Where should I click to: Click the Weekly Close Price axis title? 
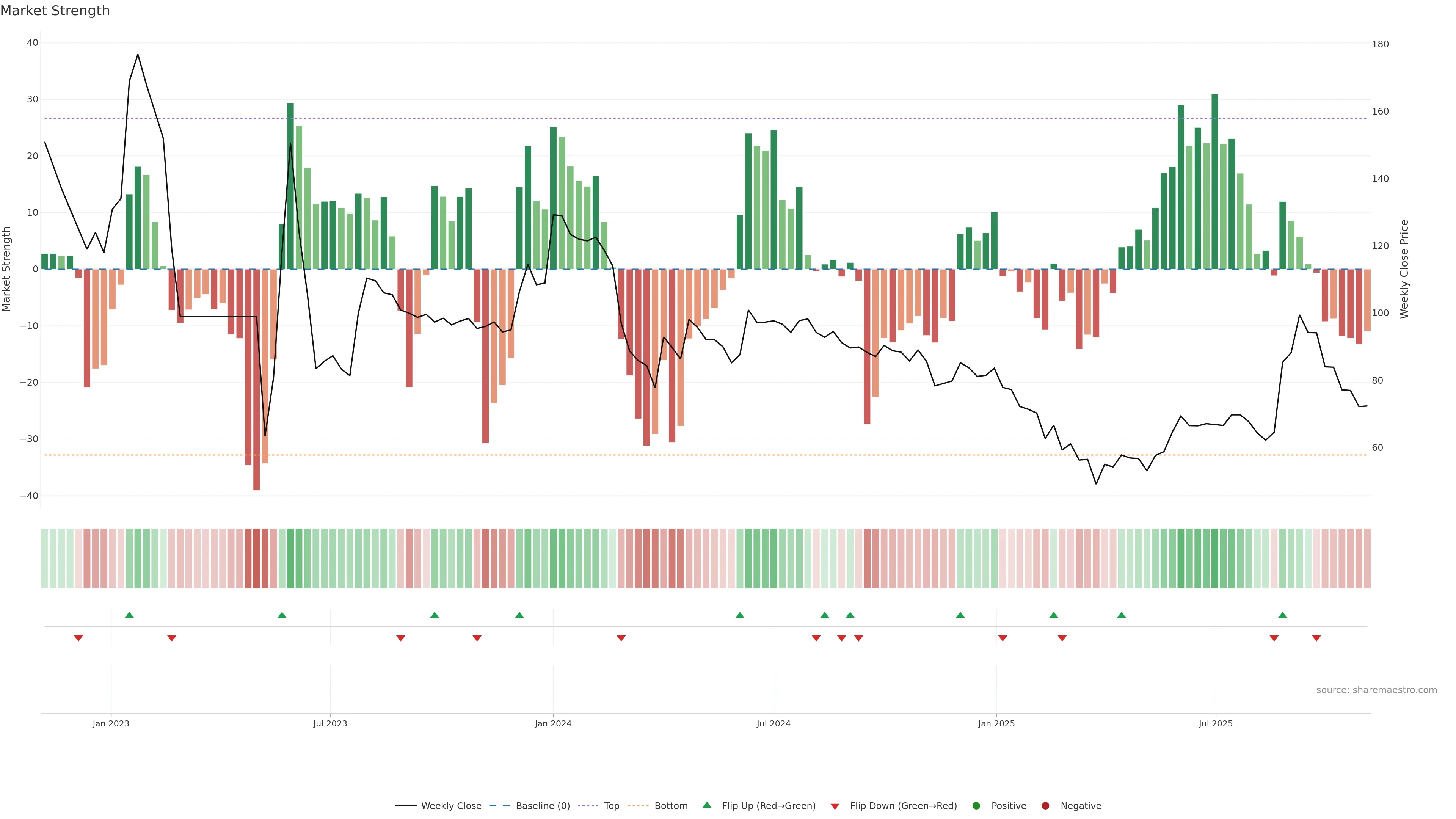click(1404, 269)
